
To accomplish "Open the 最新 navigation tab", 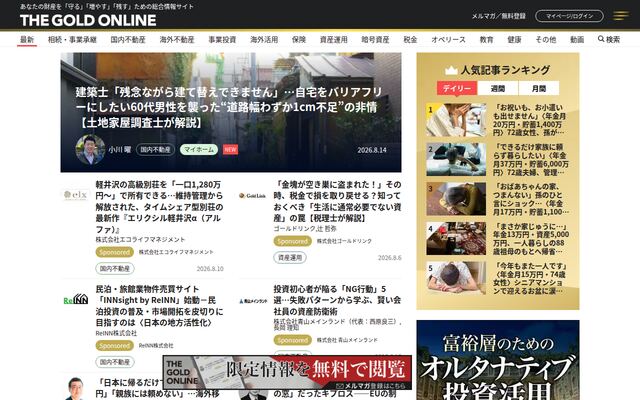I will click(x=27, y=40).
